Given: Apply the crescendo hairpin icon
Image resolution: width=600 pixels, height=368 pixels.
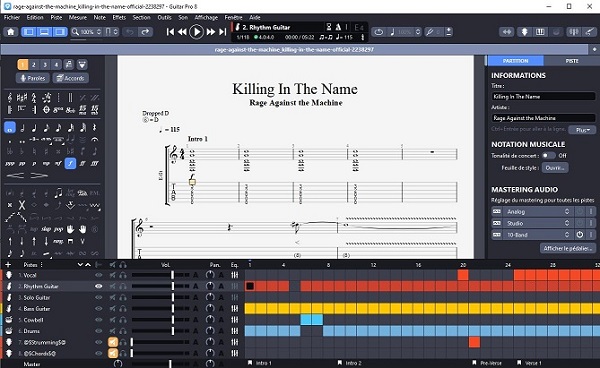Looking at the screenshot, I should (x=15, y=176).
